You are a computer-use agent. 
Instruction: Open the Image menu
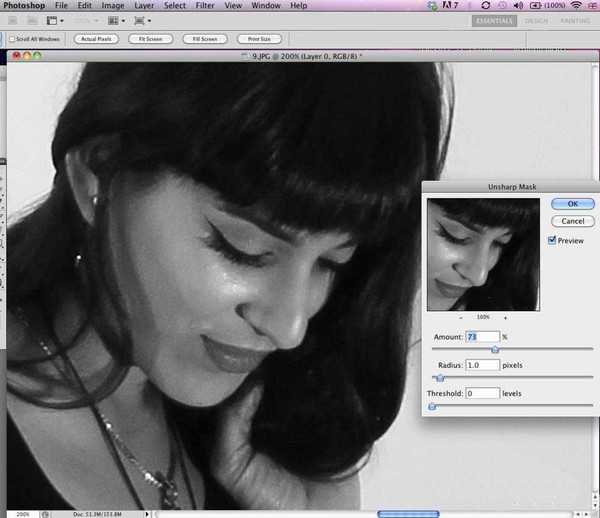click(111, 6)
